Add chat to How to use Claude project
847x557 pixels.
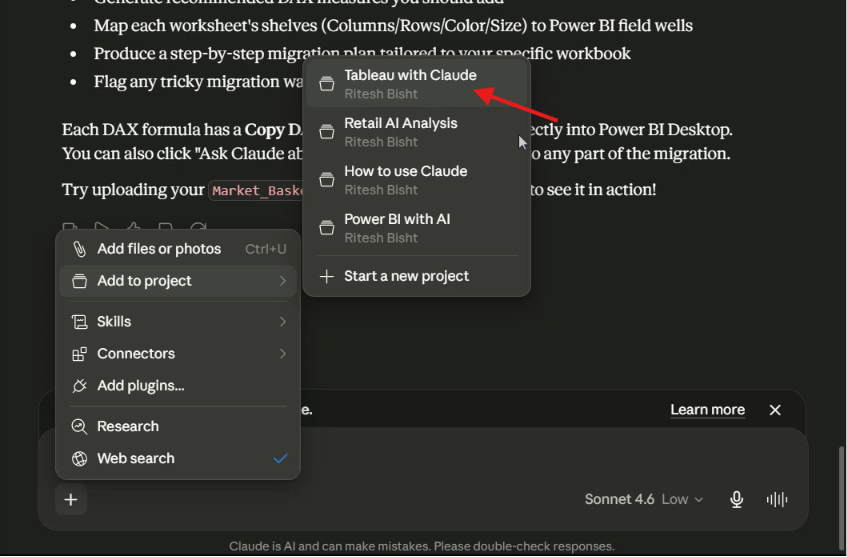click(x=416, y=180)
